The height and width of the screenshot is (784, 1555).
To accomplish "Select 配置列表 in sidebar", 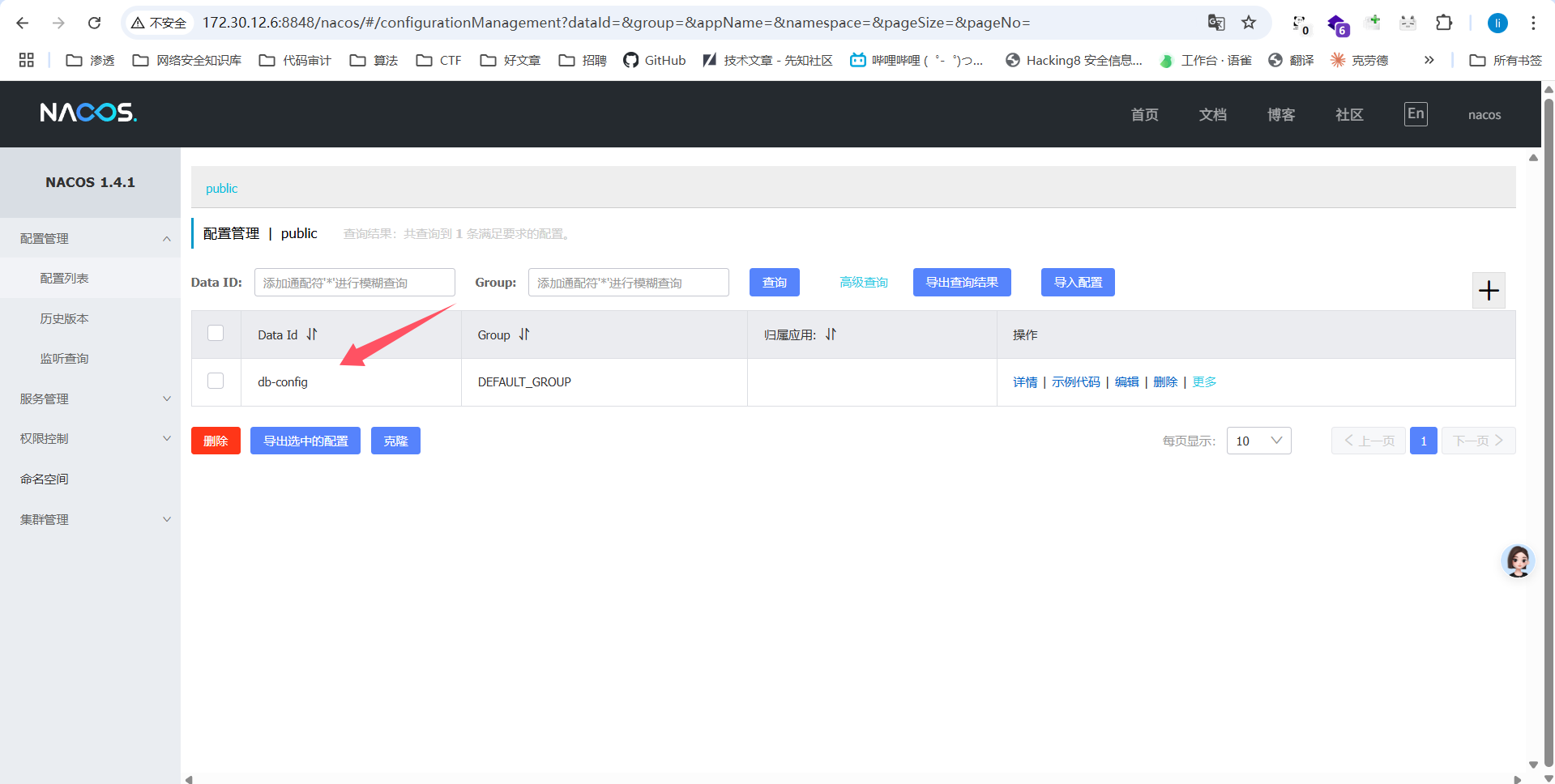I will pyautogui.click(x=90, y=278).
